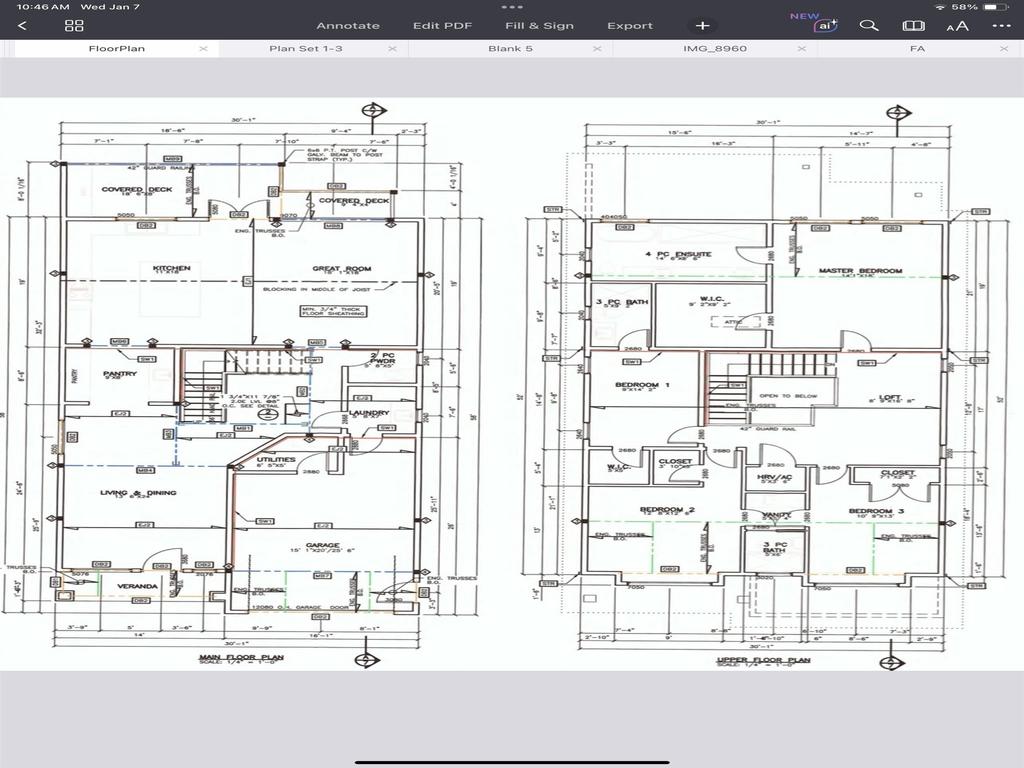This screenshot has height=768, width=1024.
Task: Close the FloorPlan tab
Action: click(x=204, y=49)
